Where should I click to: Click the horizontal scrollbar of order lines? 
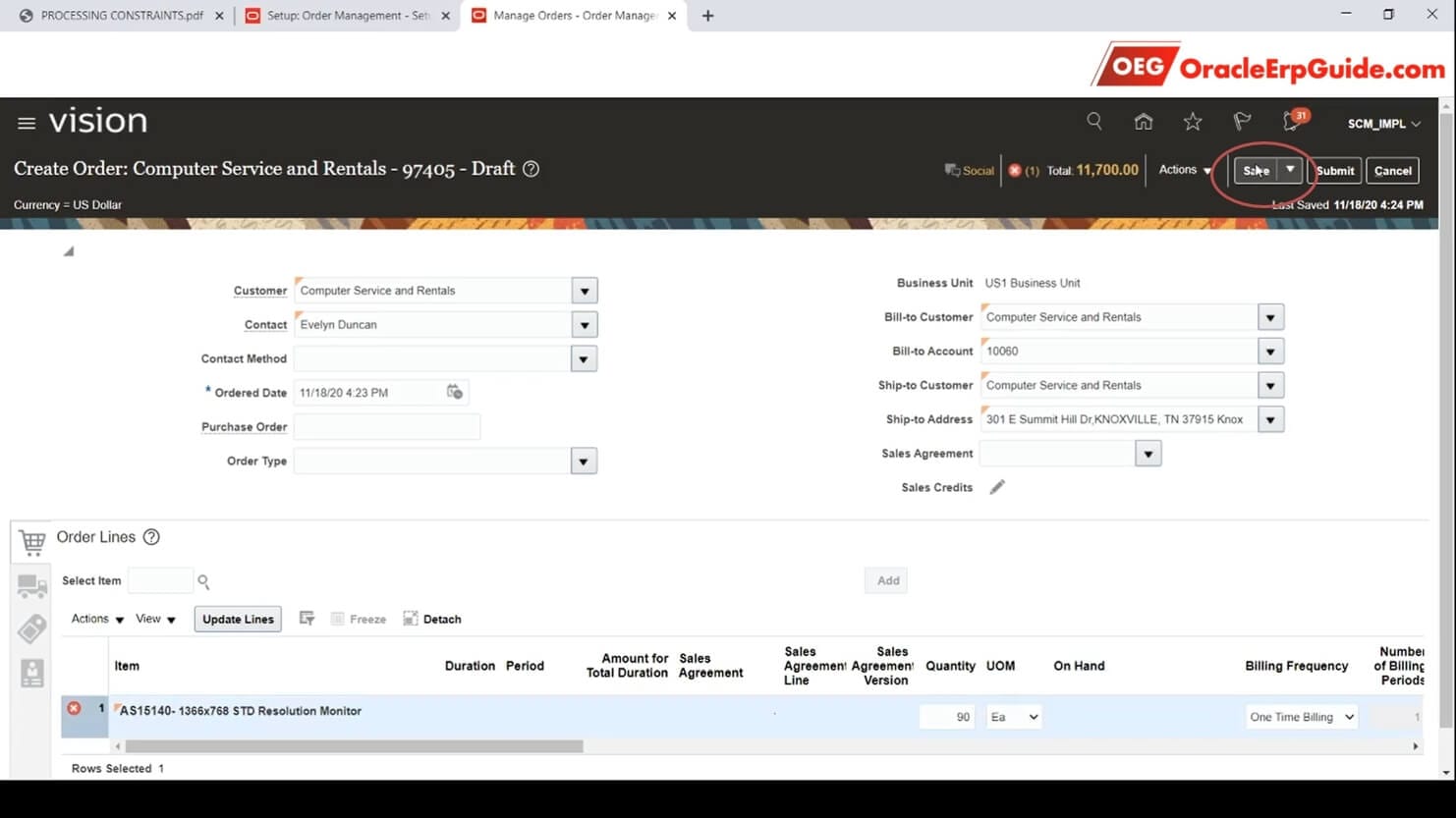coord(355,746)
